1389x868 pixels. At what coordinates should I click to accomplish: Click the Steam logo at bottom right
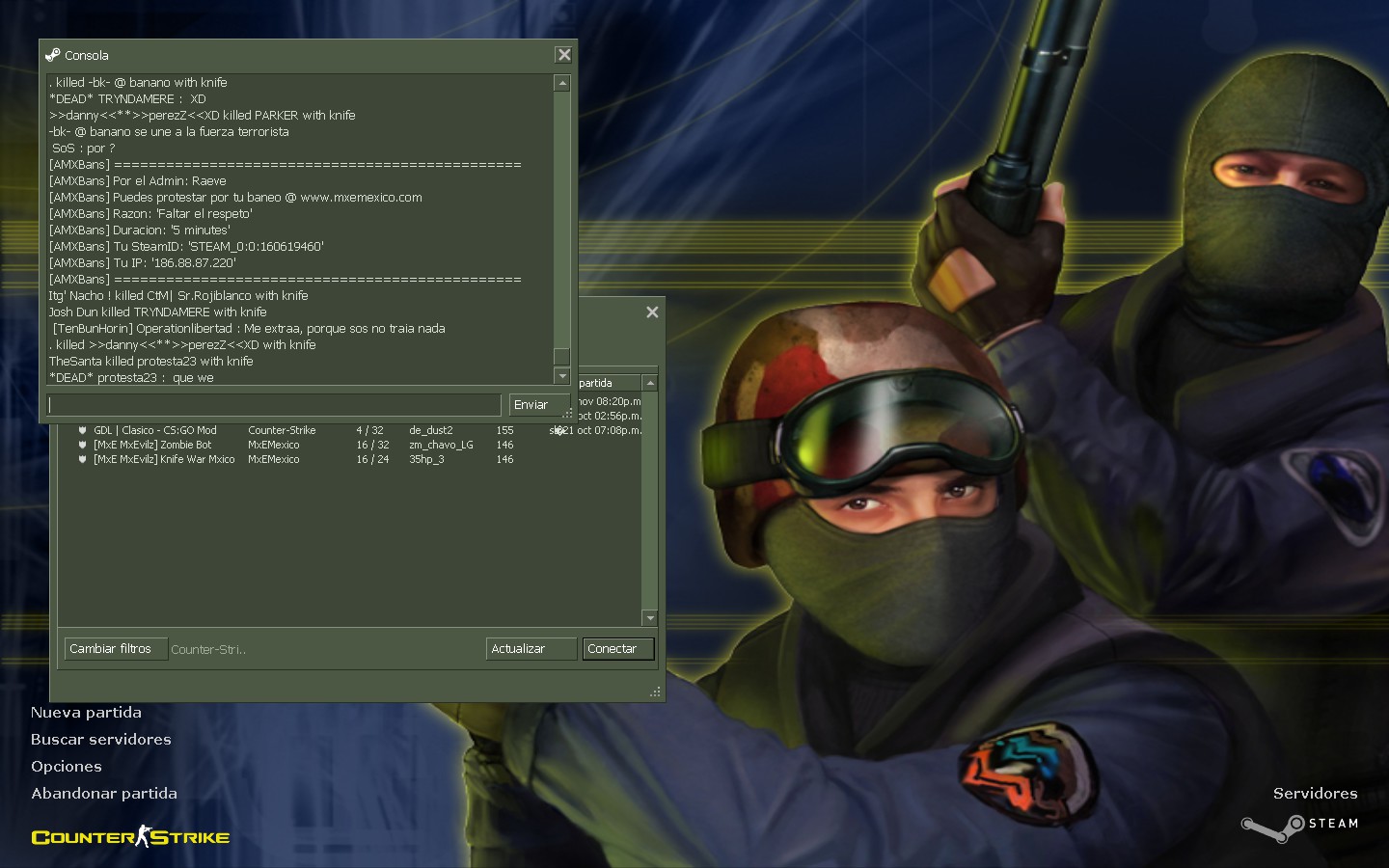[1299, 826]
